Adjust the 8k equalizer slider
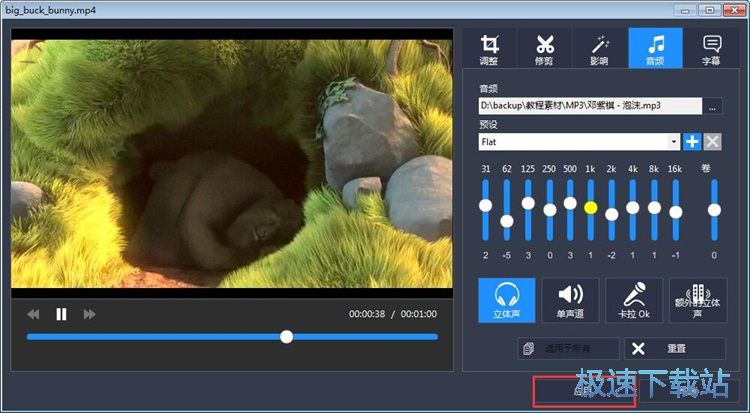 (654, 208)
